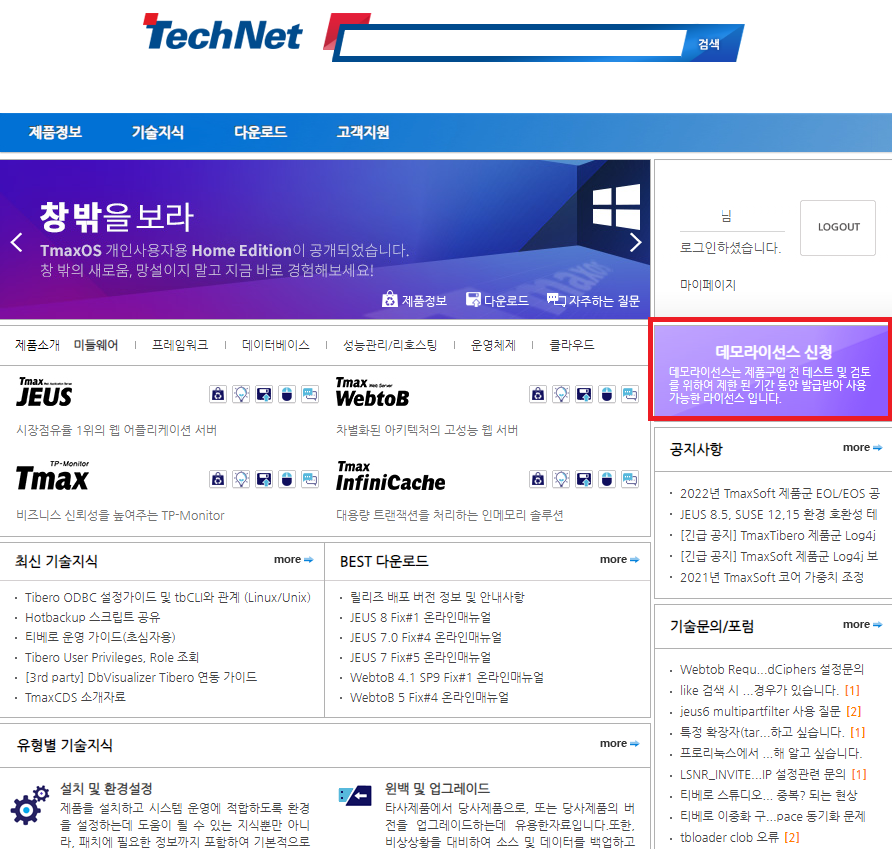Open more for 최신 기술지식
892x851 pixels.
[293, 560]
